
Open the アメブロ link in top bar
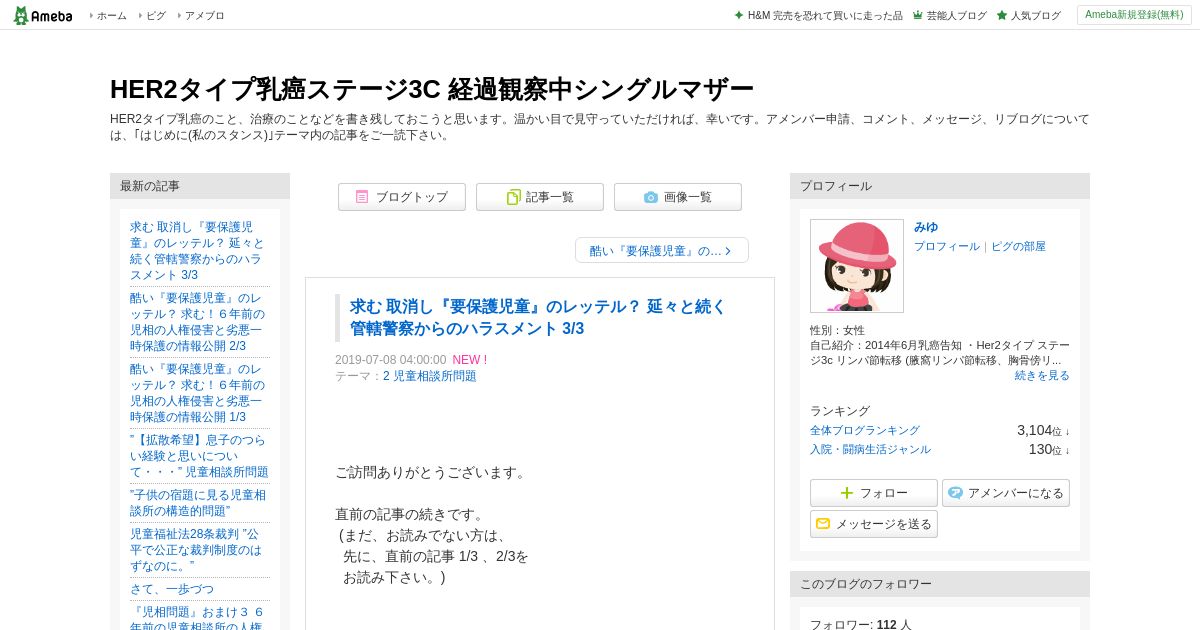[x=204, y=16]
